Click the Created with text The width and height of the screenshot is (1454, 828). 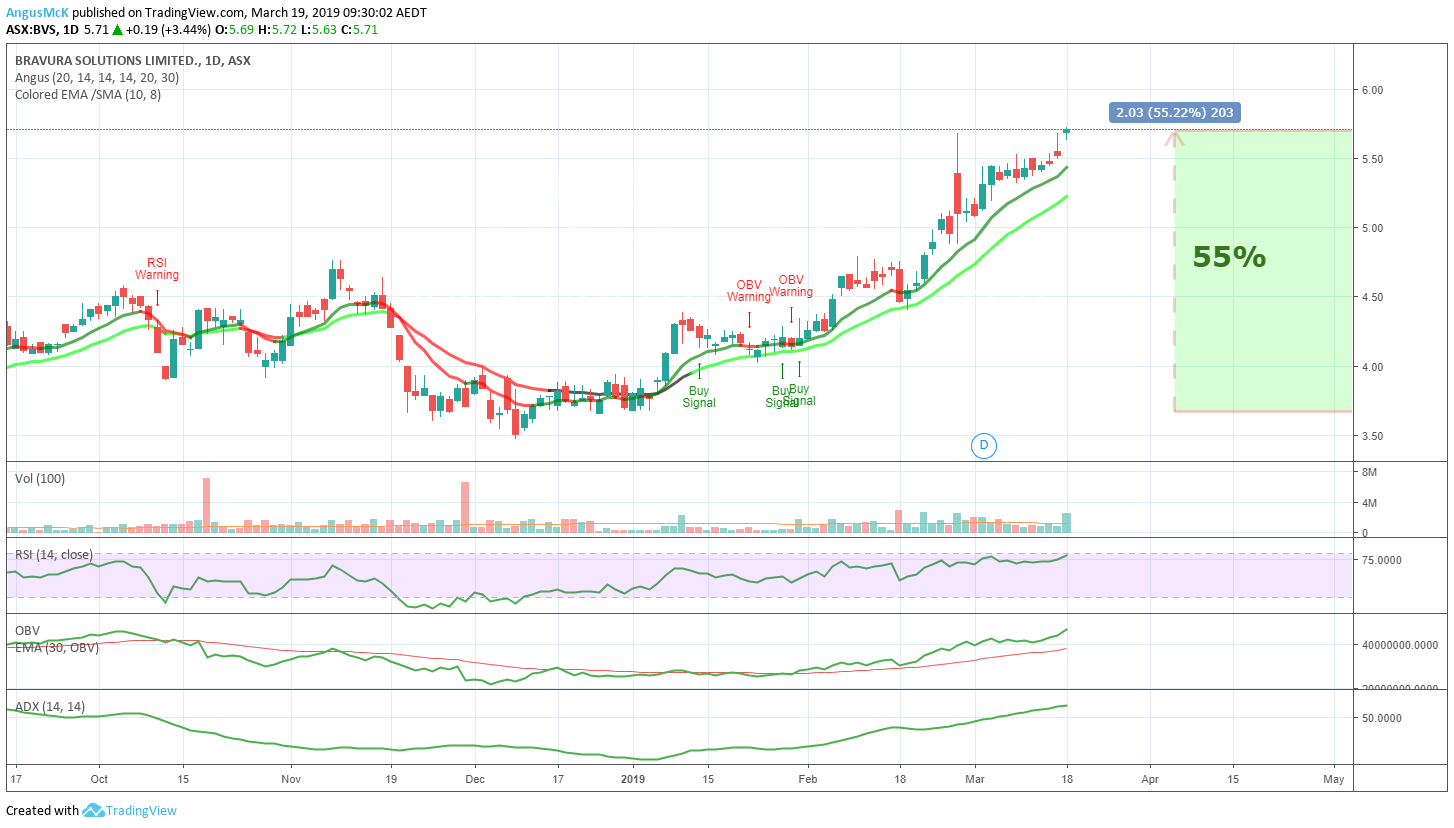click(42, 811)
